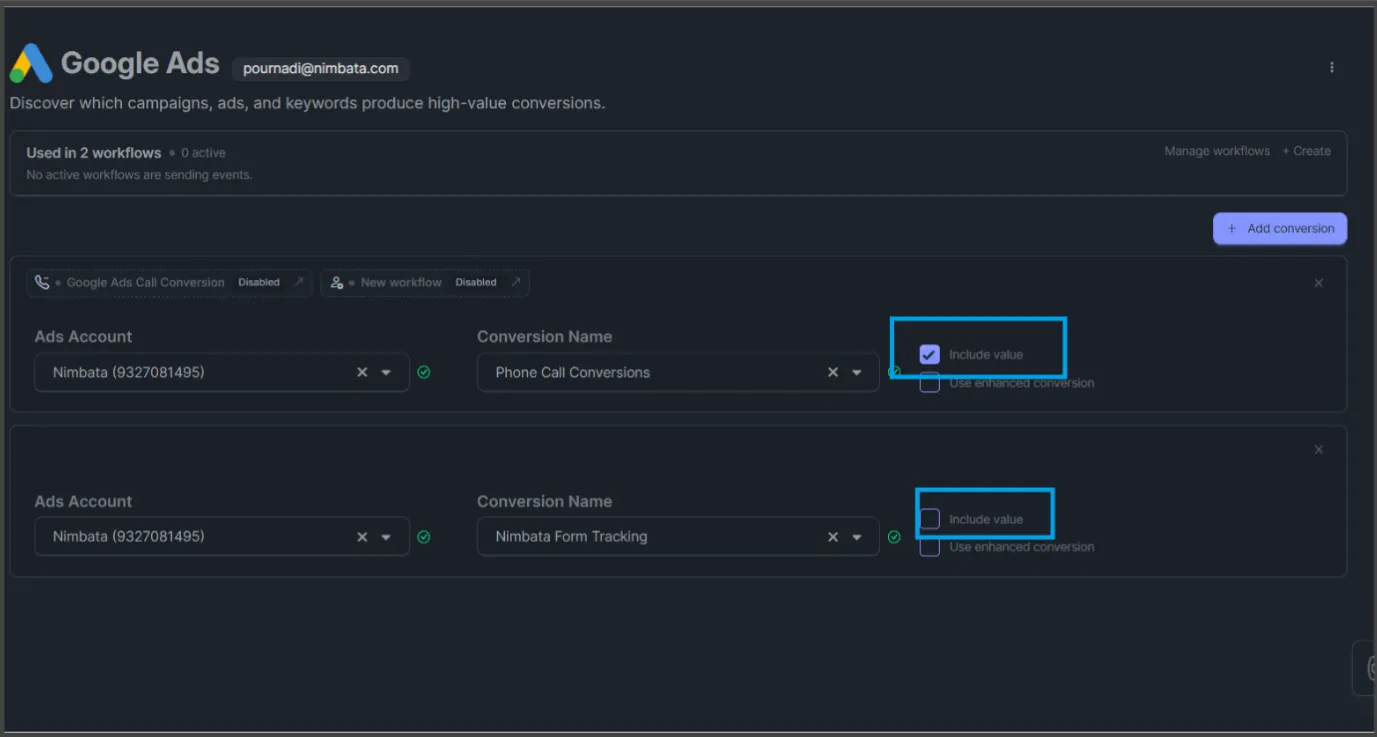Click the Add conversion button
This screenshot has width=1377, height=737.
point(1280,228)
